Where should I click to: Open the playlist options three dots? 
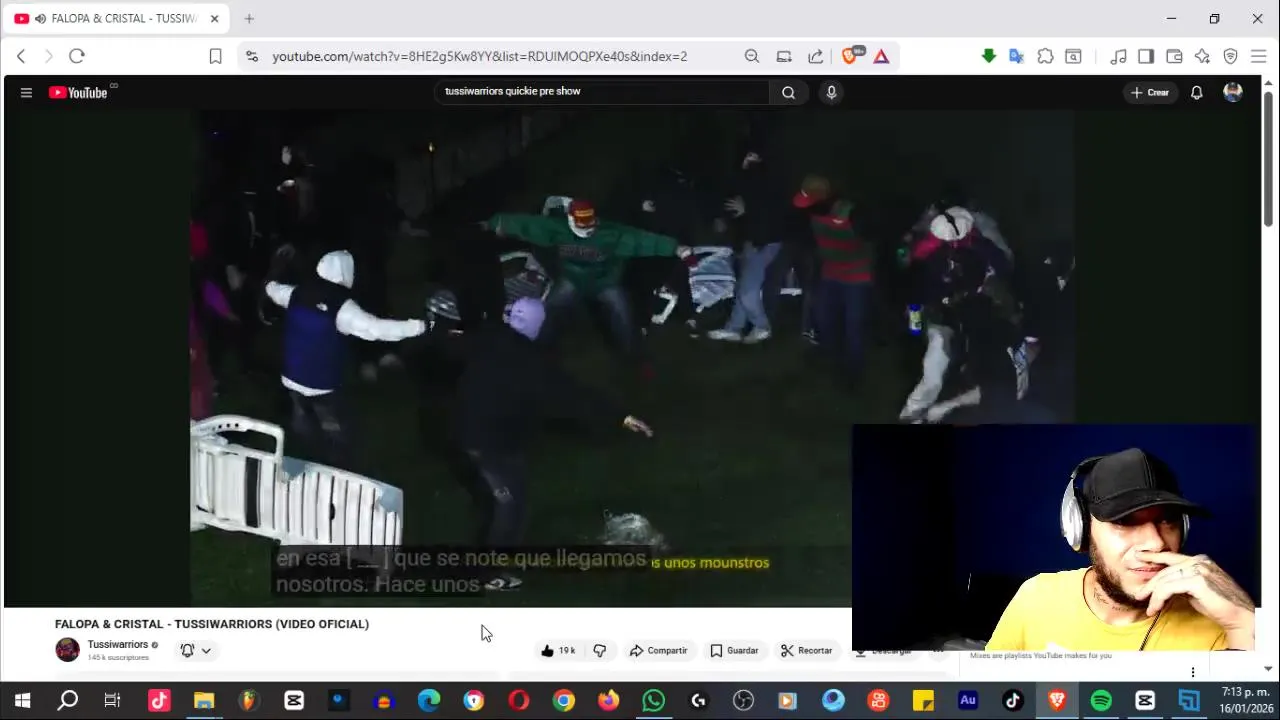[1192, 672]
